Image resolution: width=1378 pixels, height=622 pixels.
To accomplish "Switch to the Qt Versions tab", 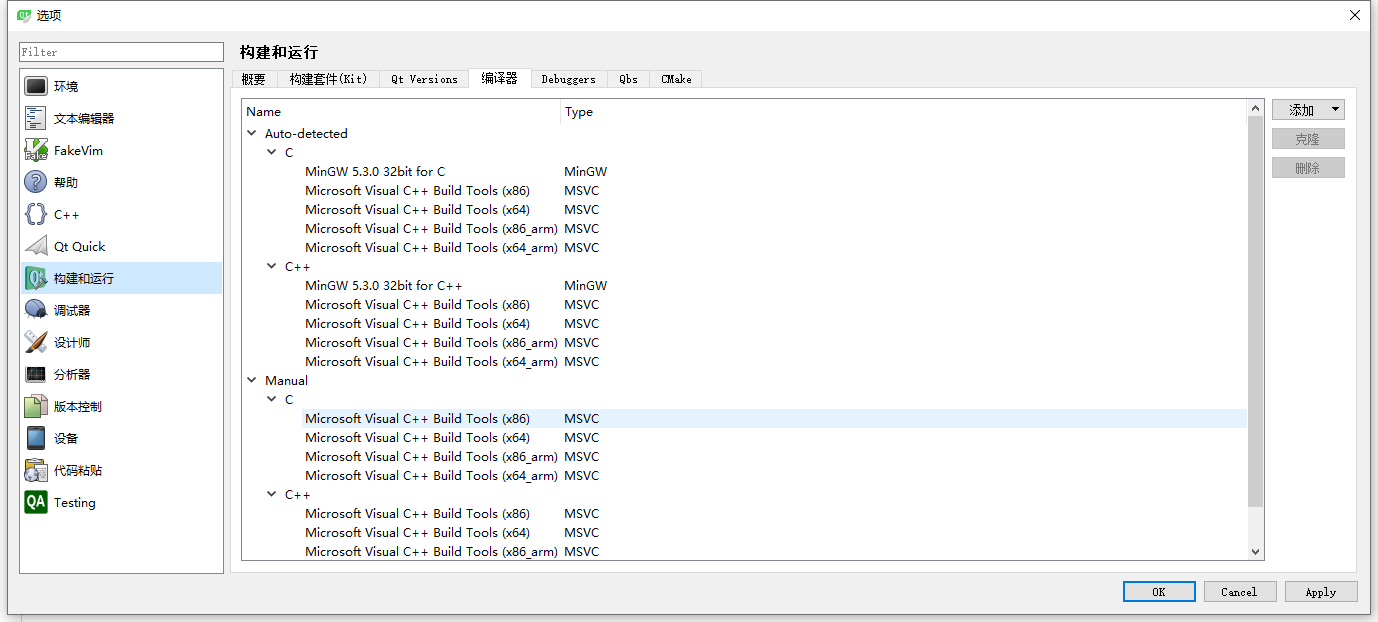I will [x=423, y=79].
